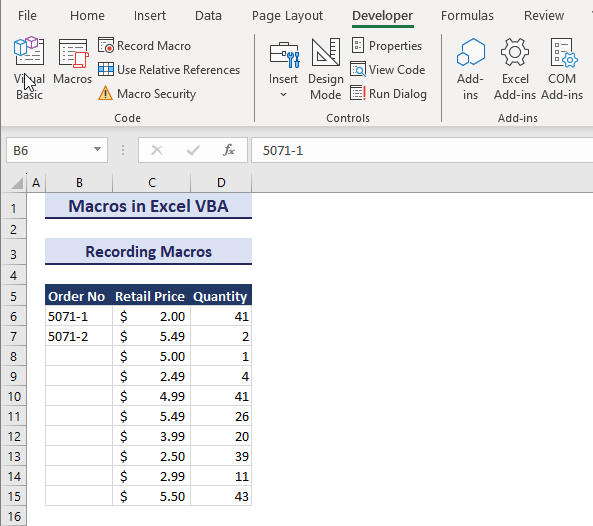Select quantity cell 39

221,456
